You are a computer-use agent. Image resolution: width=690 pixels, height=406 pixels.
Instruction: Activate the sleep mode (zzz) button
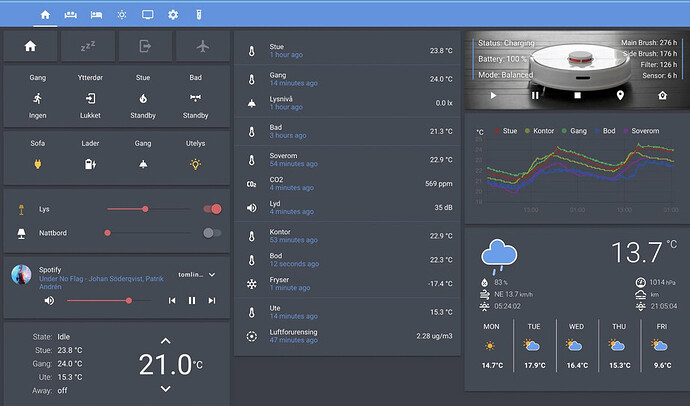pyautogui.click(x=87, y=46)
